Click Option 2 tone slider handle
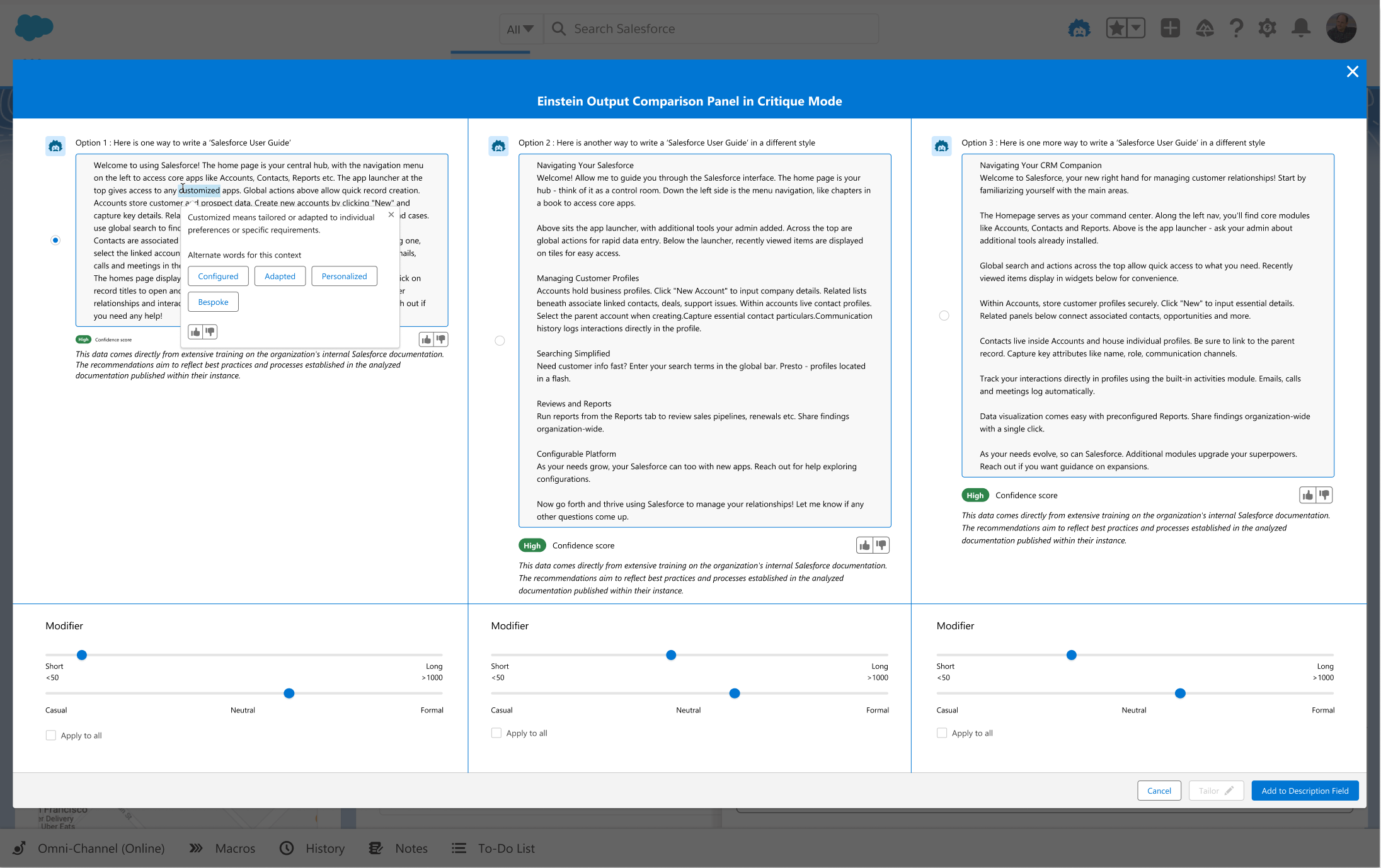This screenshot has width=1381, height=868. (735, 694)
